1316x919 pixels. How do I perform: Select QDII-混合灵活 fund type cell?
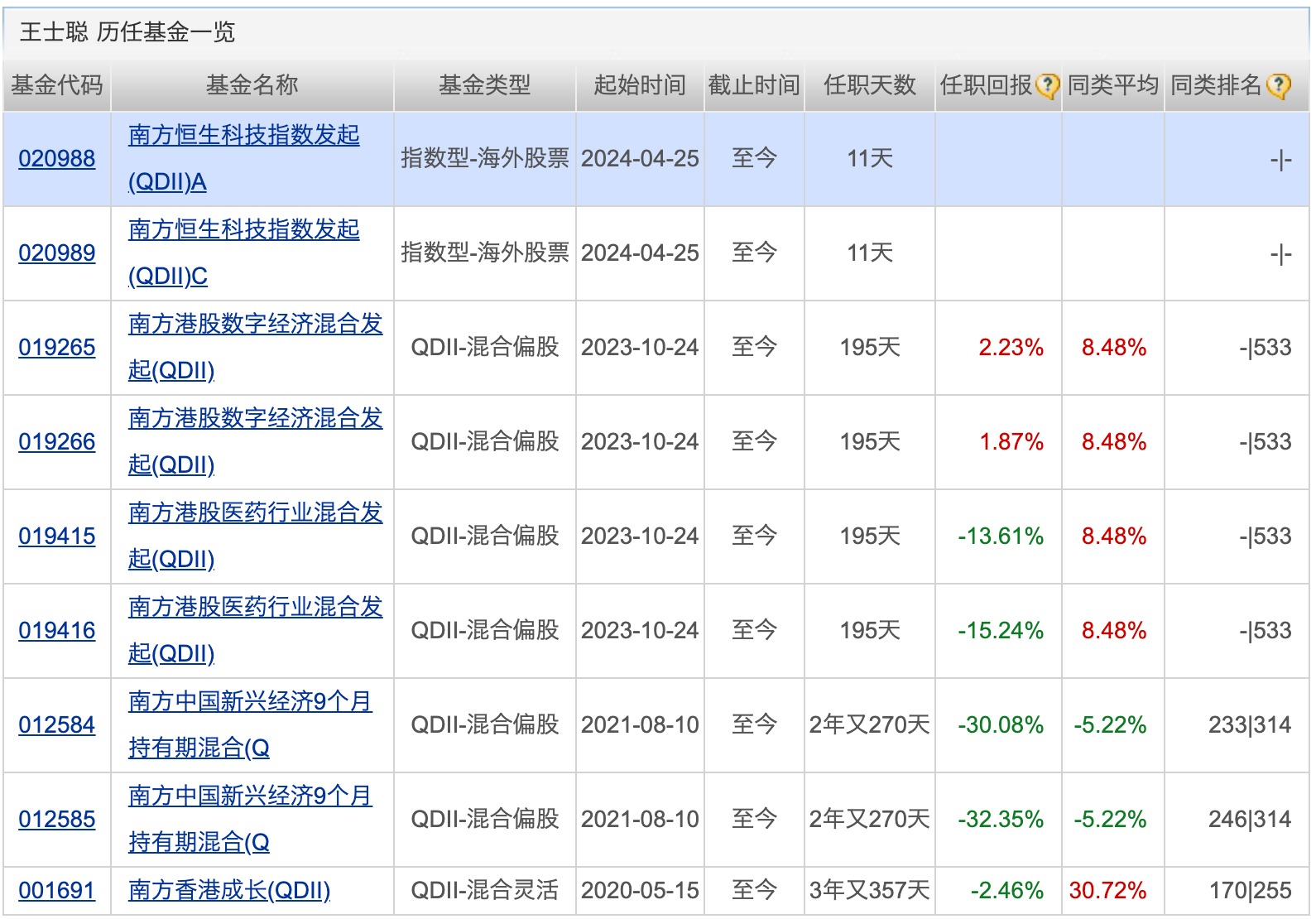tap(485, 891)
